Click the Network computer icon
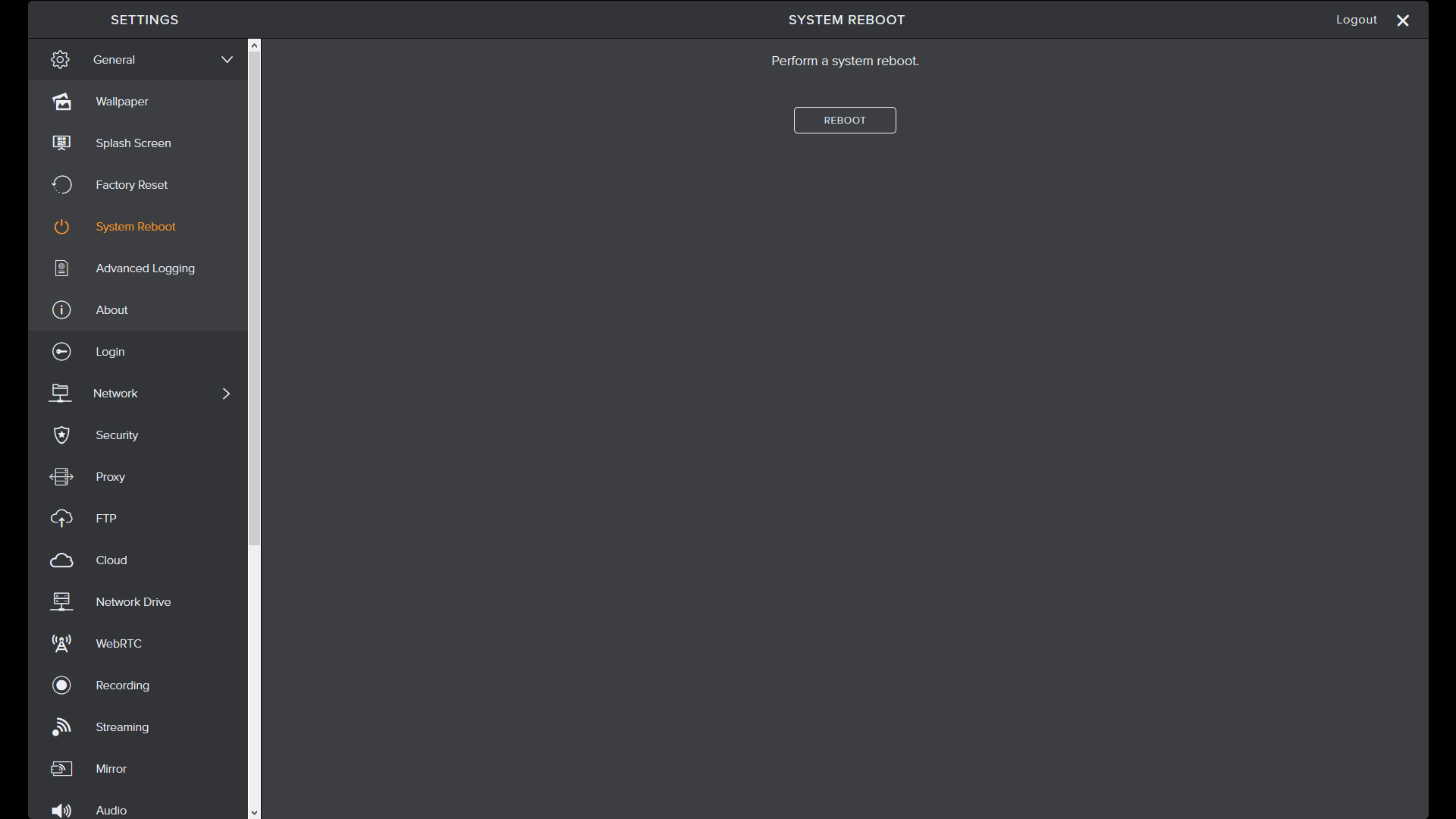 coord(60,393)
